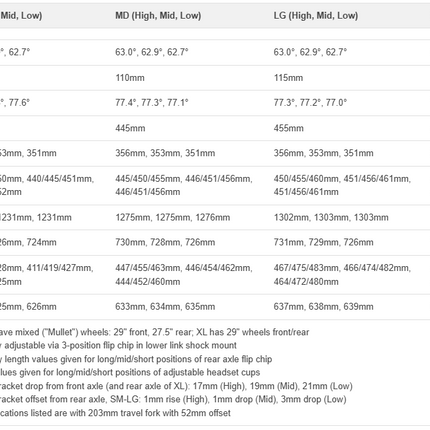
Task: Click LG cell starting 450/455/460mm
Action: (342, 185)
